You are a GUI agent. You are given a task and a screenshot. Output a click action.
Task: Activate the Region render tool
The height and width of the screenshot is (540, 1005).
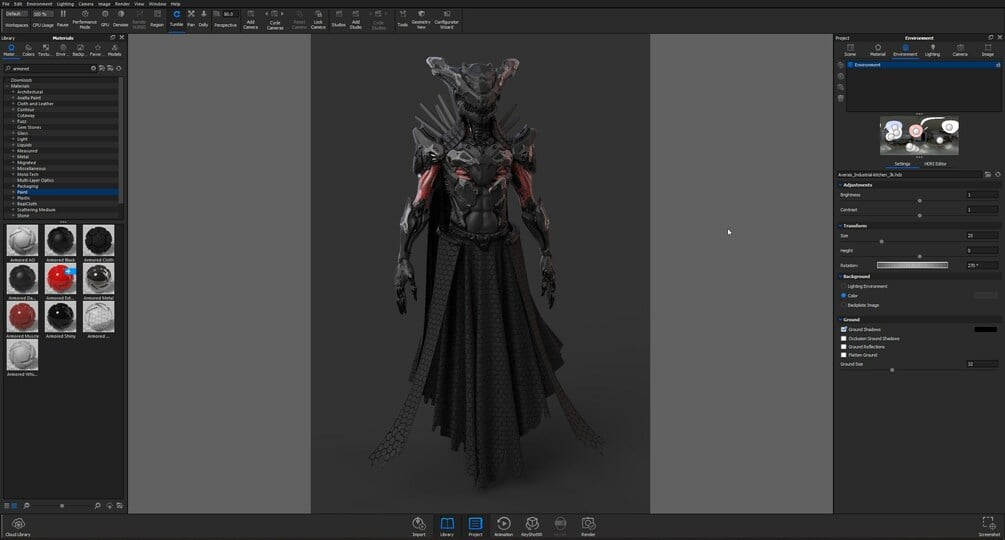[x=157, y=19]
